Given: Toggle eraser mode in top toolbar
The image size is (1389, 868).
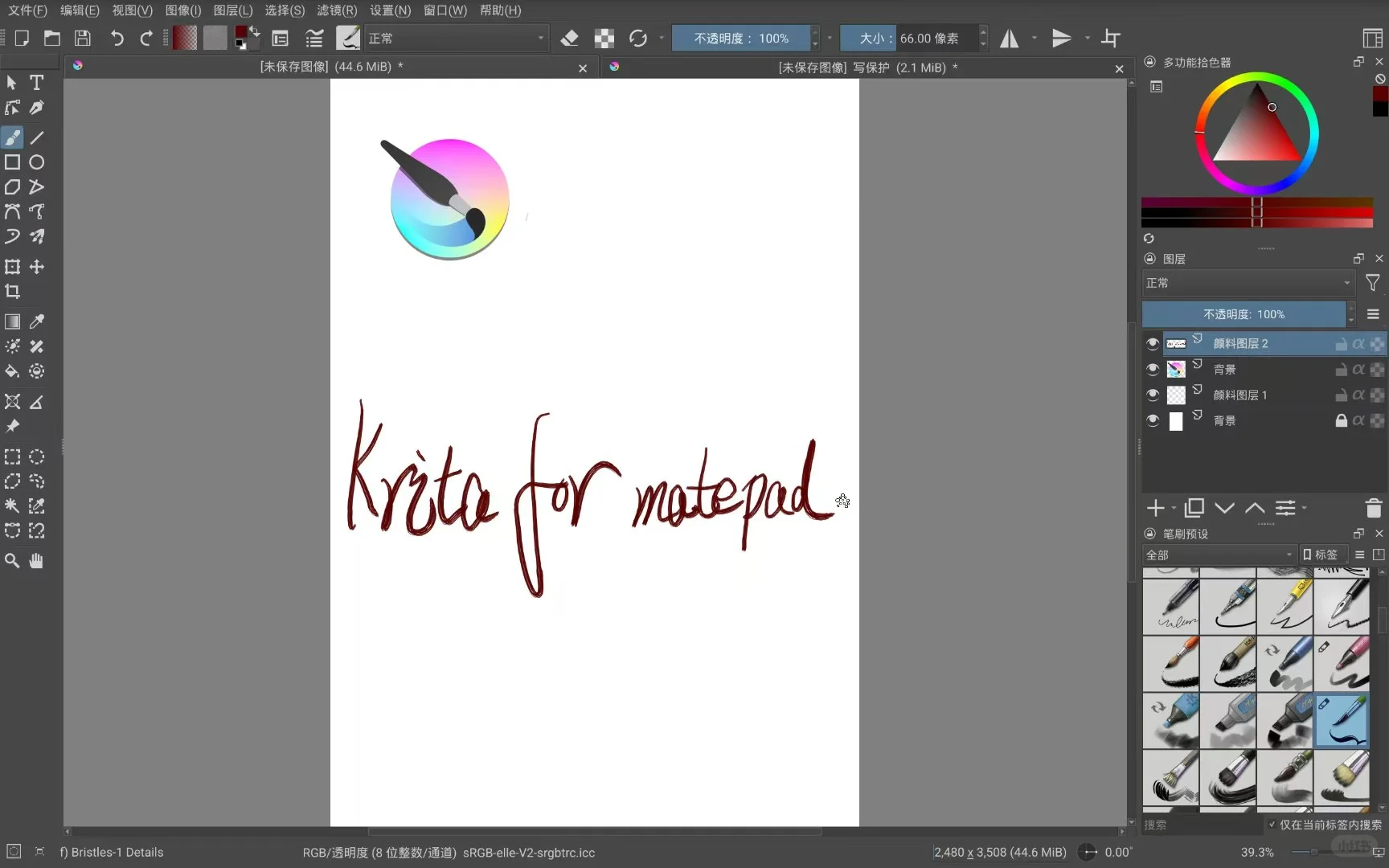Looking at the screenshot, I should tap(569, 39).
